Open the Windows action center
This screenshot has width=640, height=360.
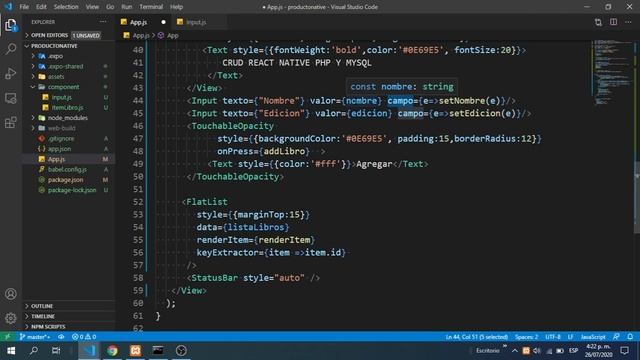pos(624,351)
